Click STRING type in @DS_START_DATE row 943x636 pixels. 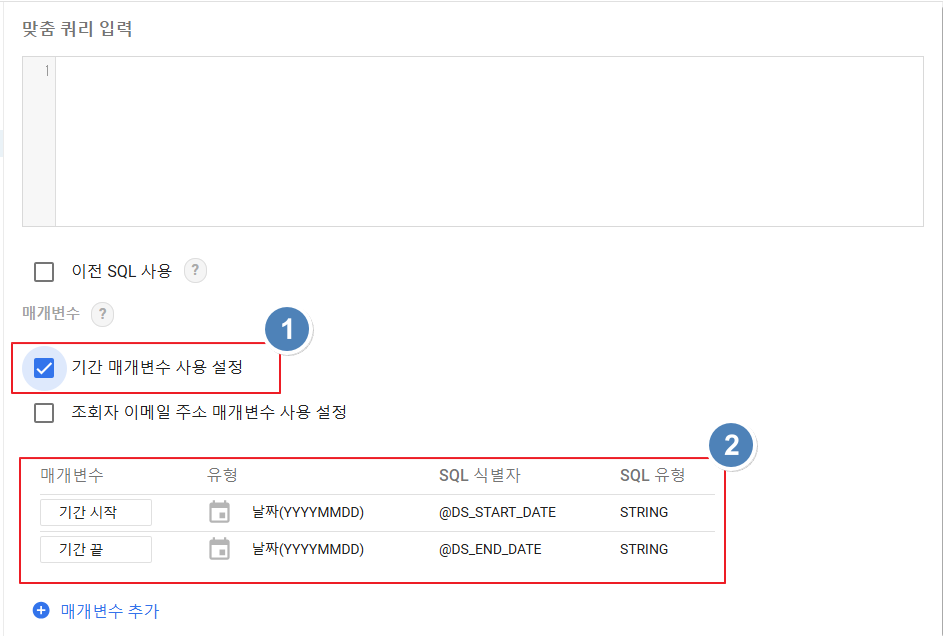(x=644, y=512)
